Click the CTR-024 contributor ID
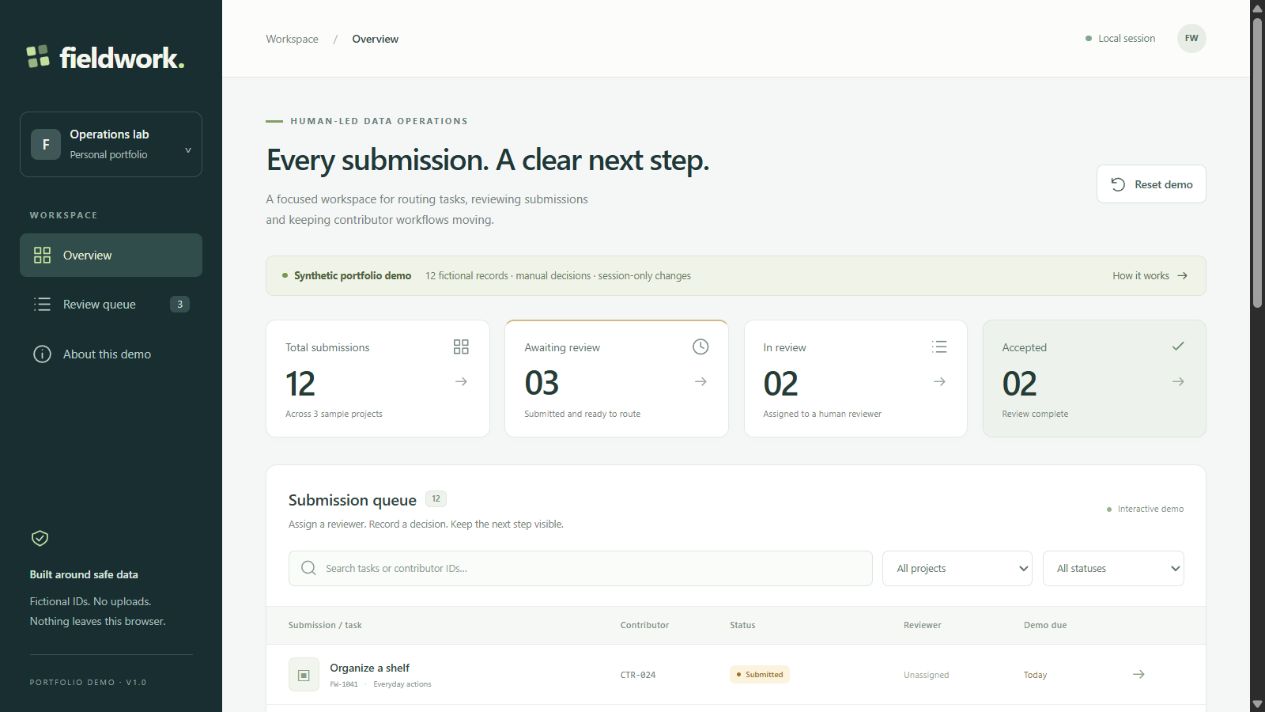 pos(638,675)
